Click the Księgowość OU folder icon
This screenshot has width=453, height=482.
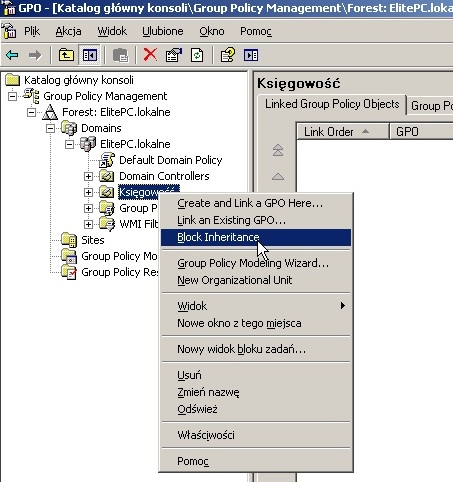[x=107, y=192]
